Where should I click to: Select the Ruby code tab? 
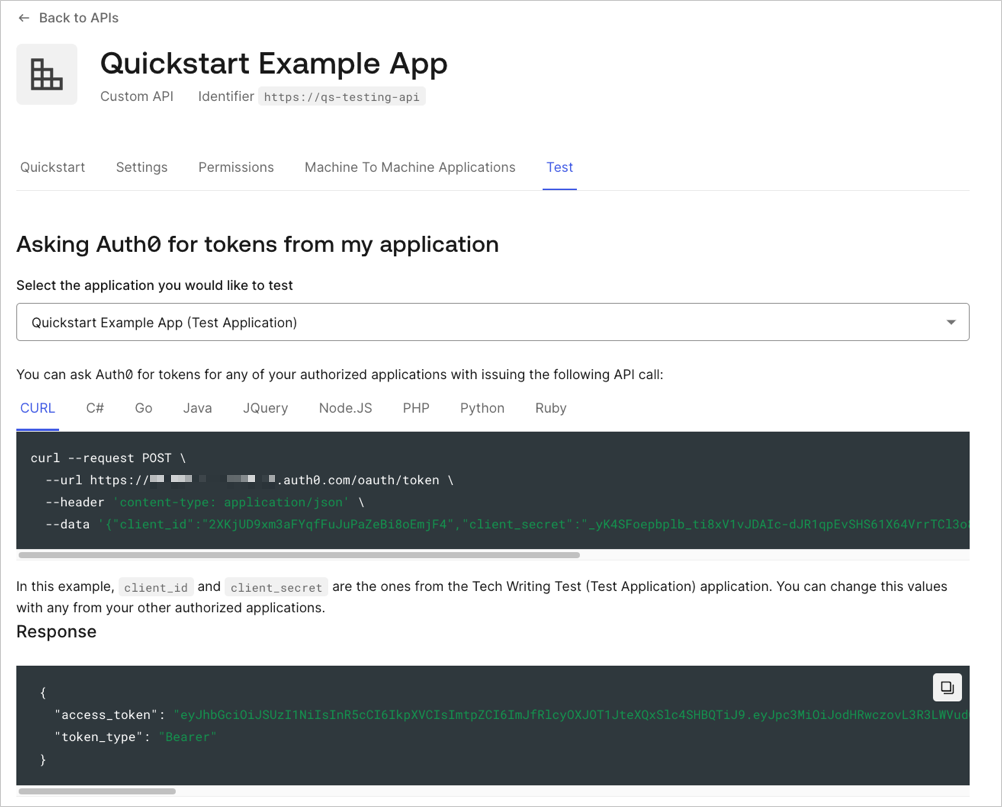pyautogui.click(x=551, y=408)
